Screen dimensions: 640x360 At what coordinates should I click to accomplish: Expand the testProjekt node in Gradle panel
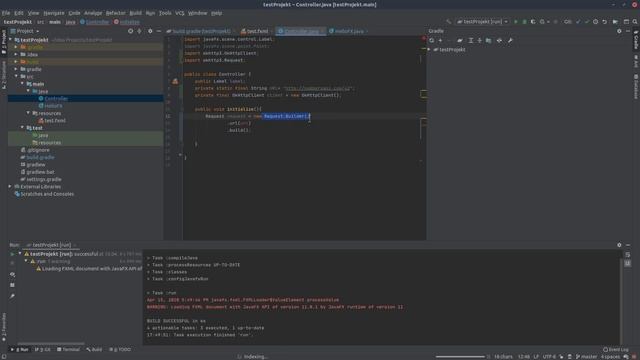click(429, 49)
